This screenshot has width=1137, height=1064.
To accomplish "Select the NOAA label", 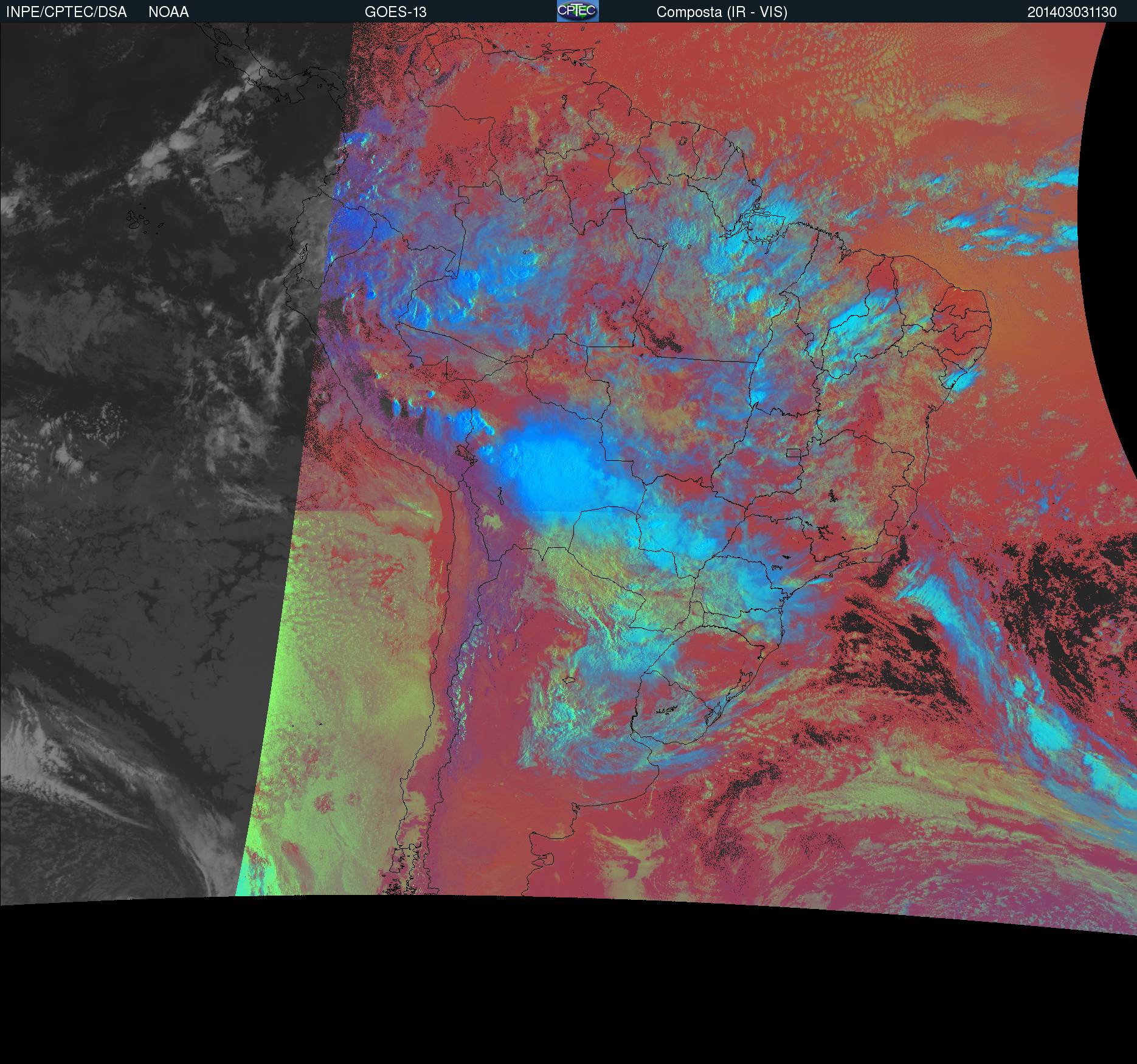I will (x=168, y=12).
